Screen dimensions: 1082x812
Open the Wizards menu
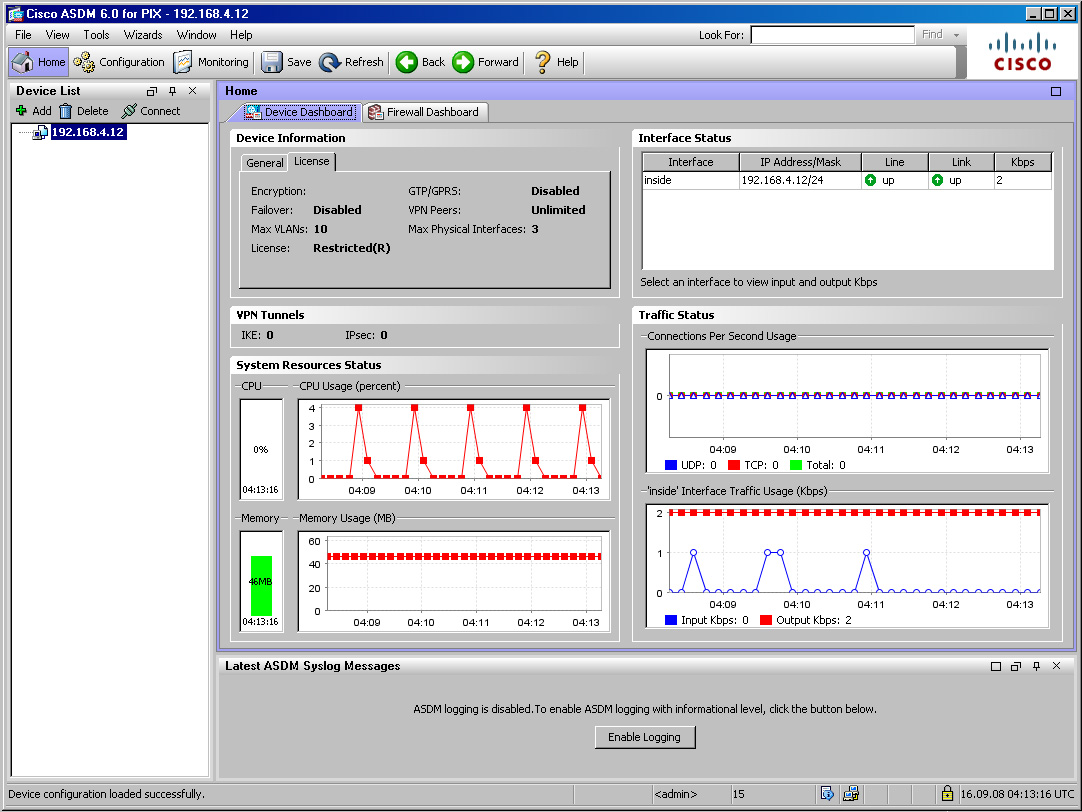(x=143, y=35)
